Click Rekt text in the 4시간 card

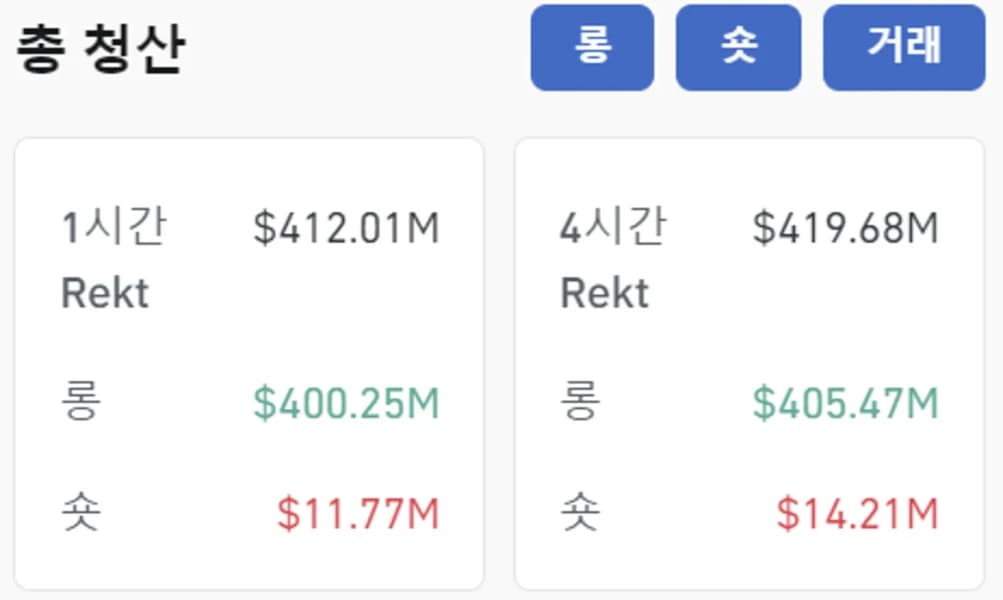[604, 293]
